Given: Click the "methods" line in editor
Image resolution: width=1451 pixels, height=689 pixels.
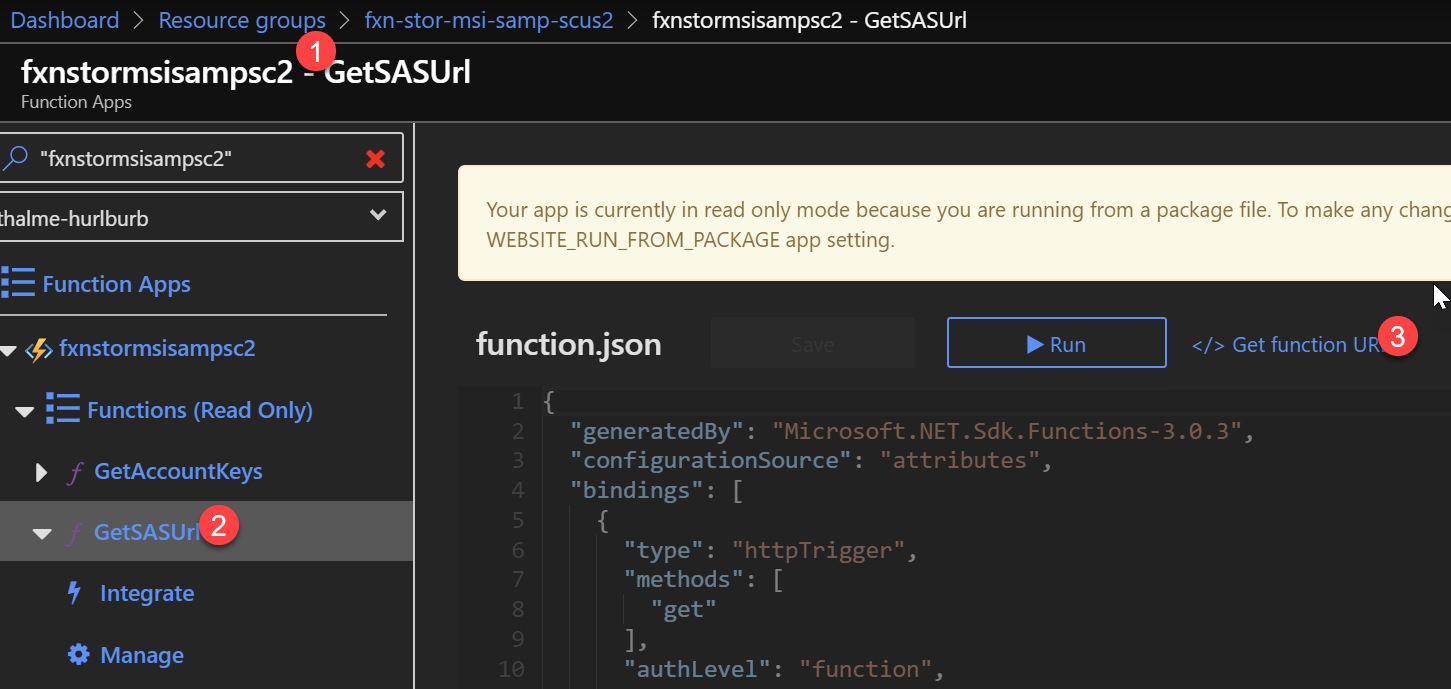Looking at the screenshot, I should pos(702,579).
